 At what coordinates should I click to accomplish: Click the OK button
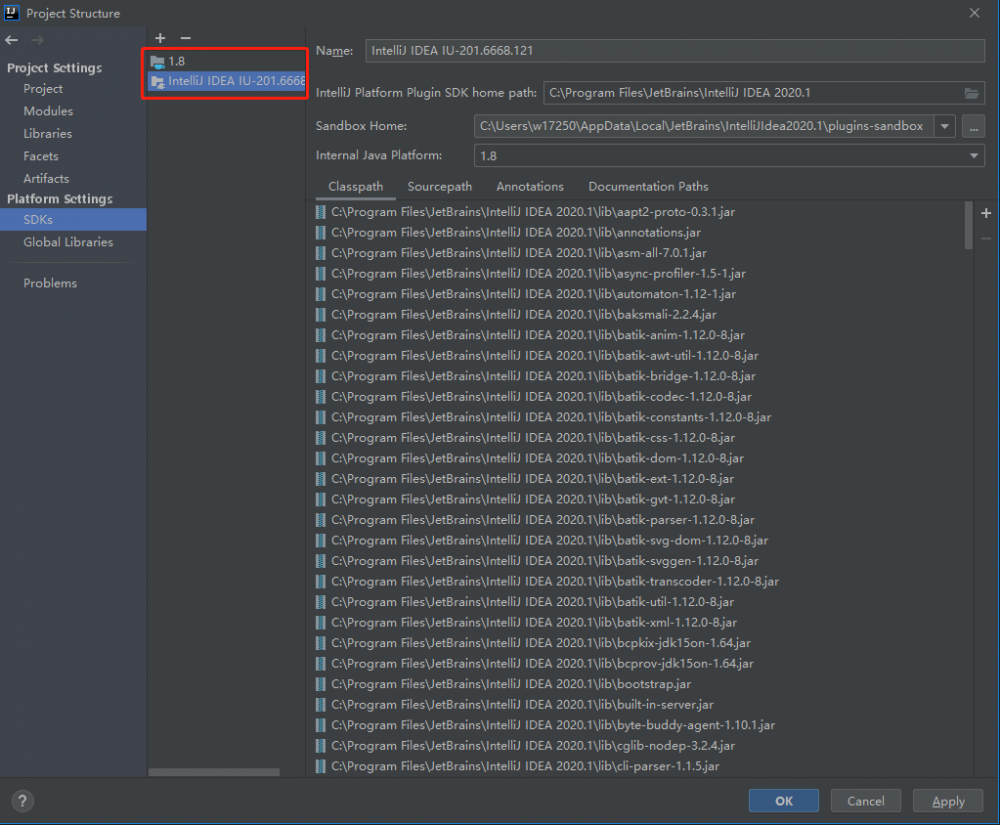point(783,800)
